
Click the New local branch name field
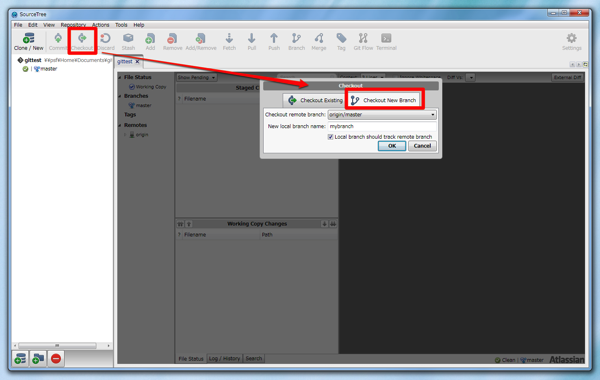(x=382, y=126)
